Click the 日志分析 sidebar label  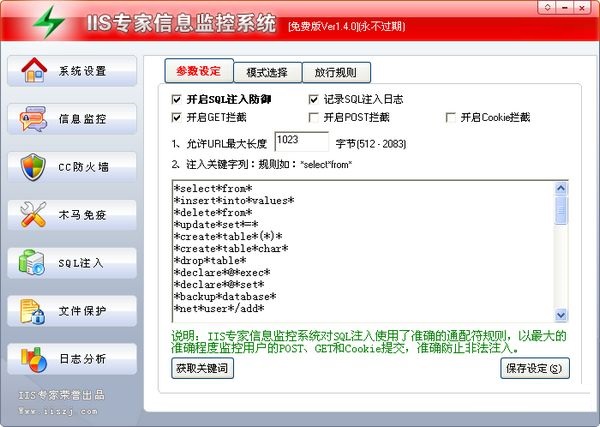83,359
